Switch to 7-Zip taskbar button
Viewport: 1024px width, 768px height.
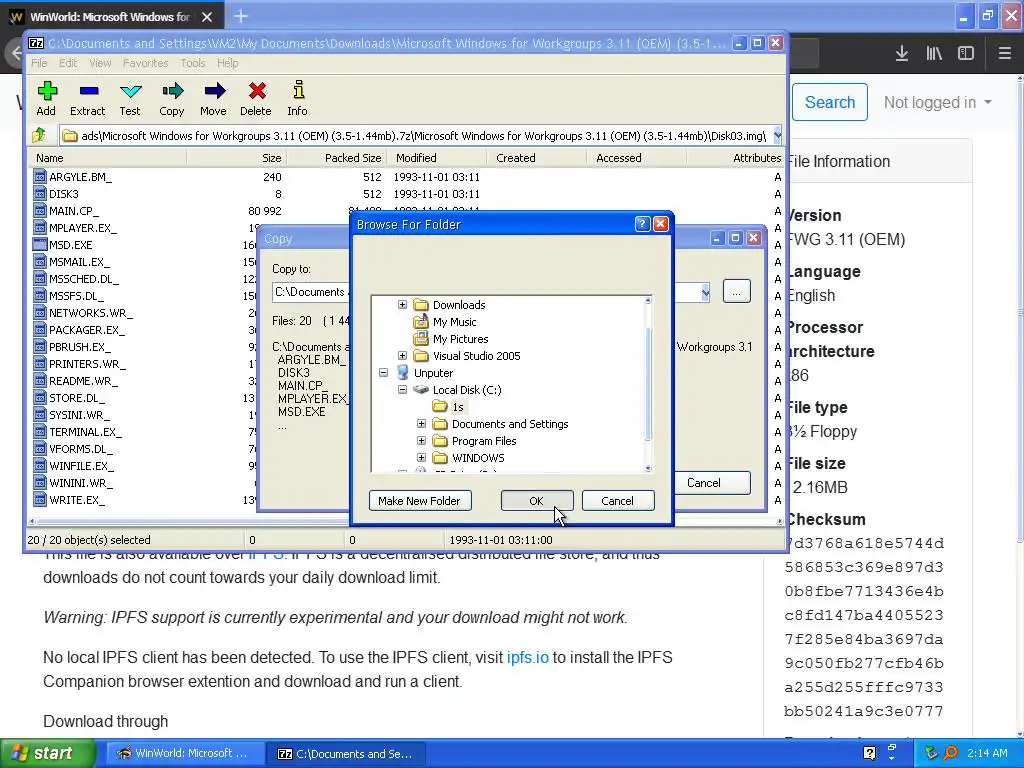coord(346,753)
